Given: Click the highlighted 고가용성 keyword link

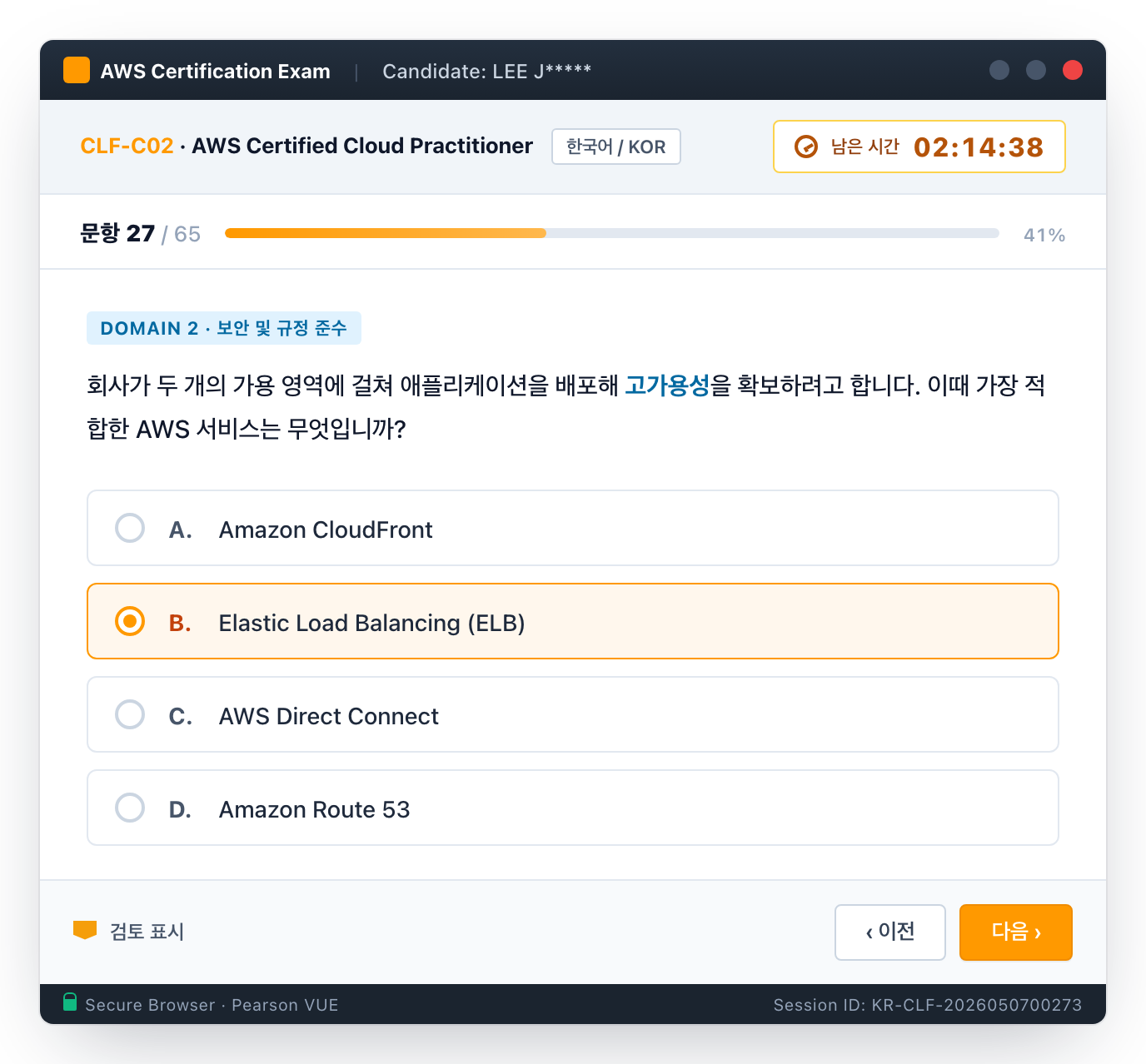Looking at the screenshot, I should tap(667, 385).
